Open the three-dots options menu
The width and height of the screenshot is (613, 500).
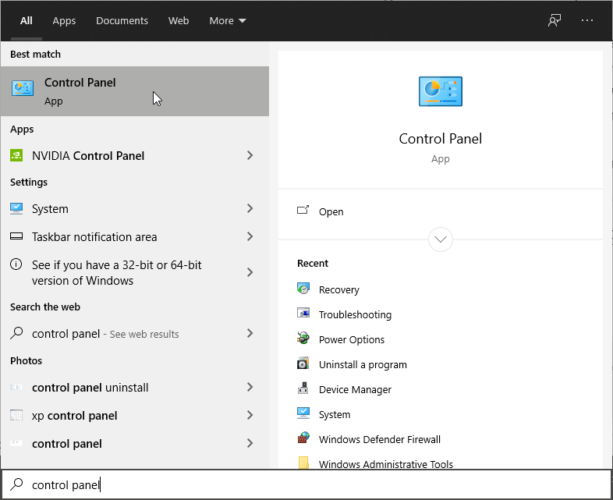587,20
